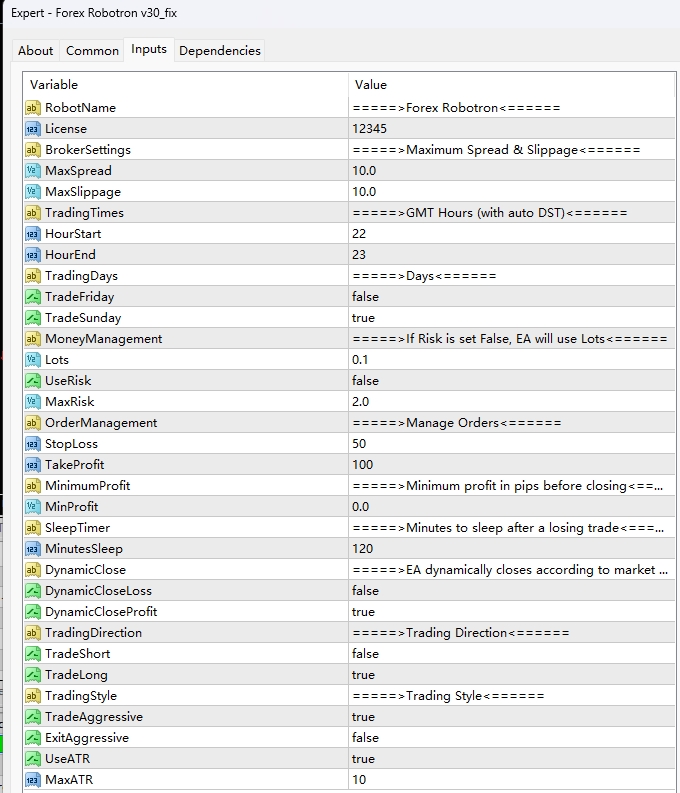This screenshot has height=793, width=680.
Task: Click the double icon beside MinProfit
Action: coord(32,507)
